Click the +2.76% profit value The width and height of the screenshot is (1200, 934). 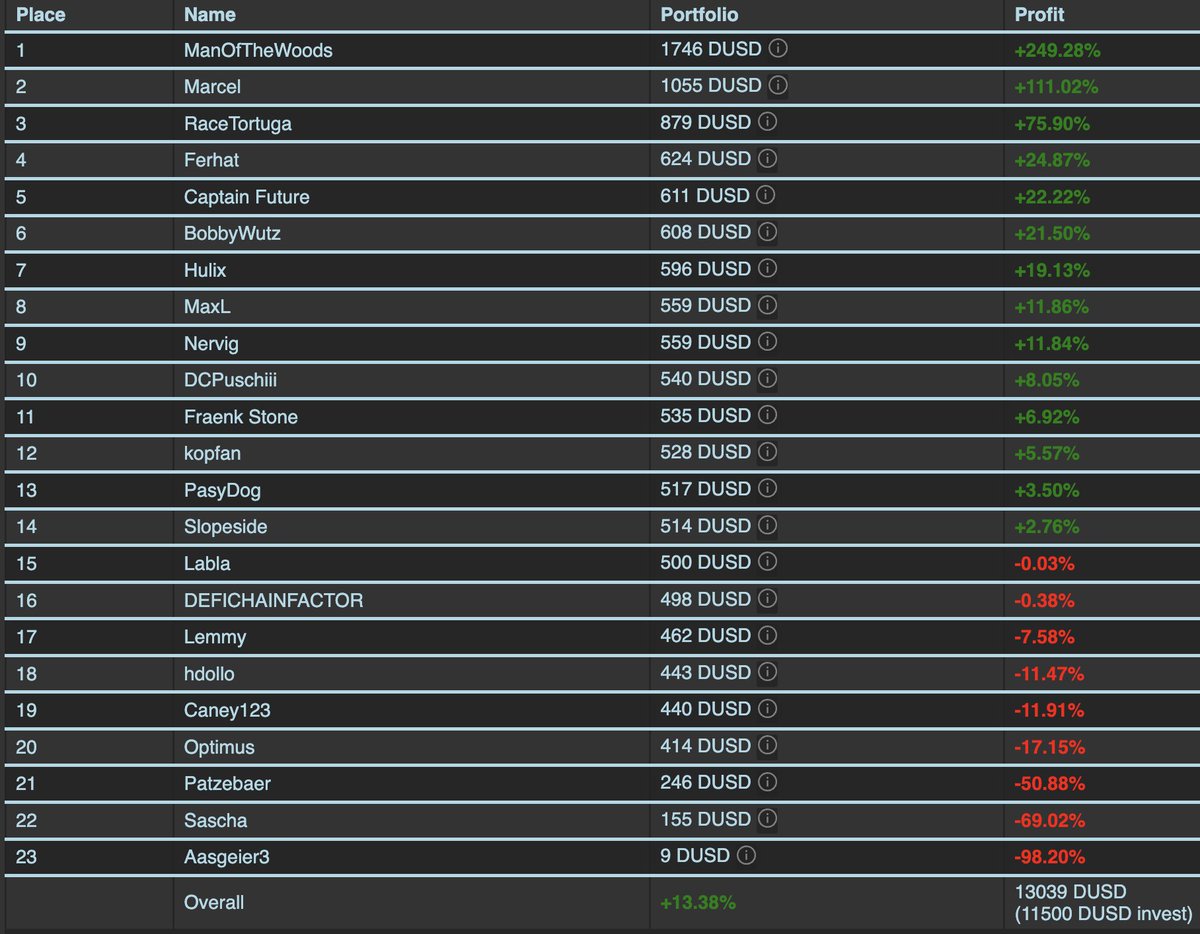tap(1046, 527)
